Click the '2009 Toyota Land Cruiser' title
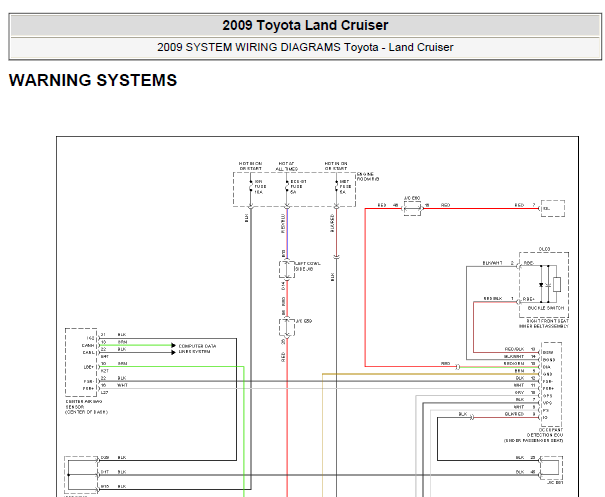 tap(305, 25)
